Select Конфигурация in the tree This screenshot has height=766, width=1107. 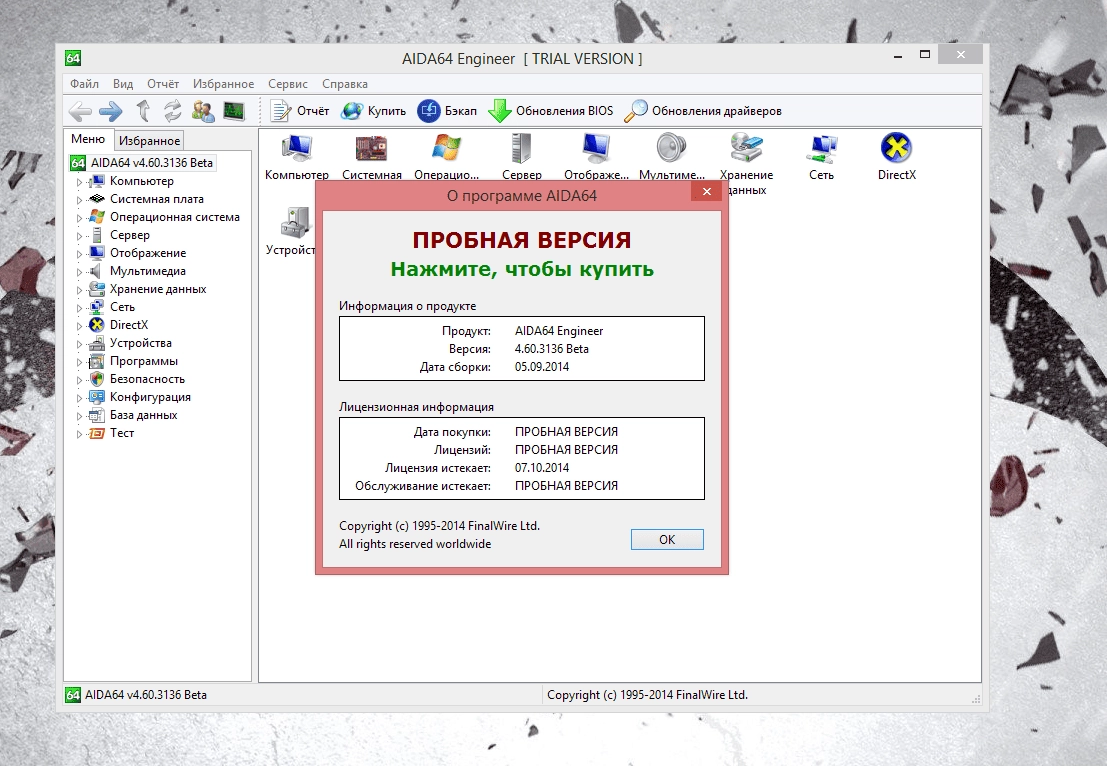tap(150, 397)
